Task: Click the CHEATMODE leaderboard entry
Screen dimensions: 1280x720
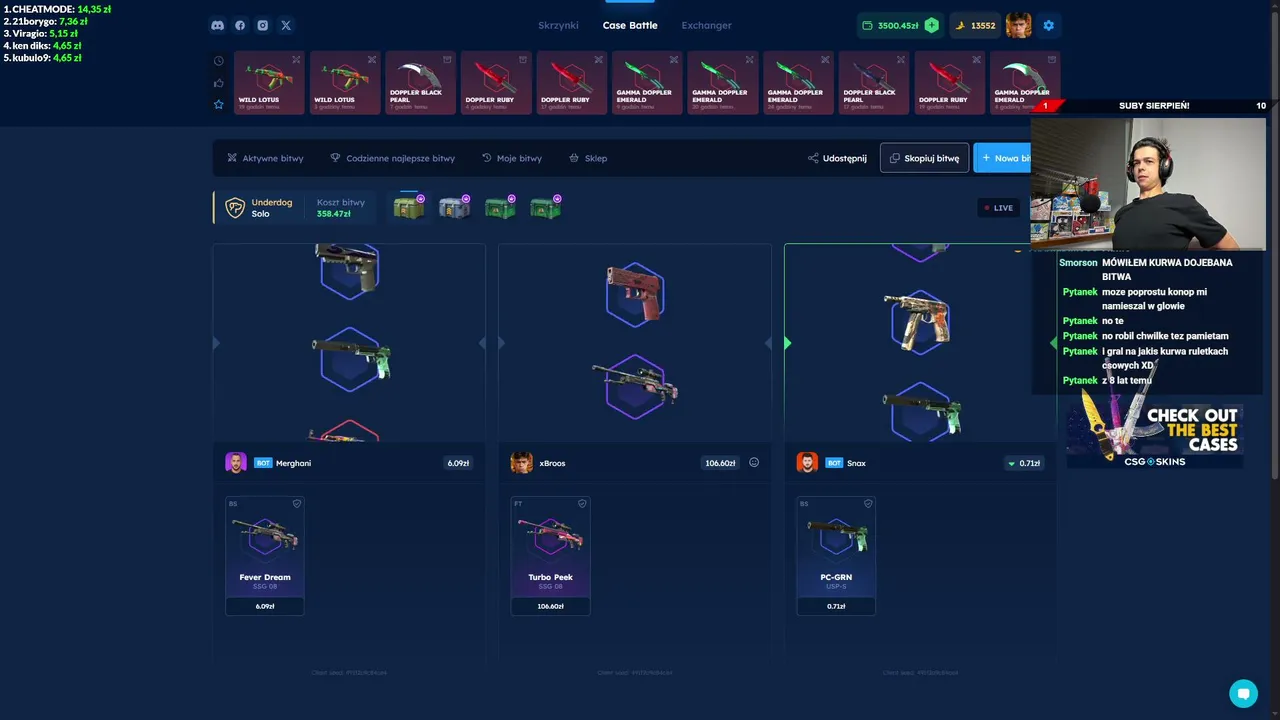Action: pyautogui.click(x=57, y=9)
